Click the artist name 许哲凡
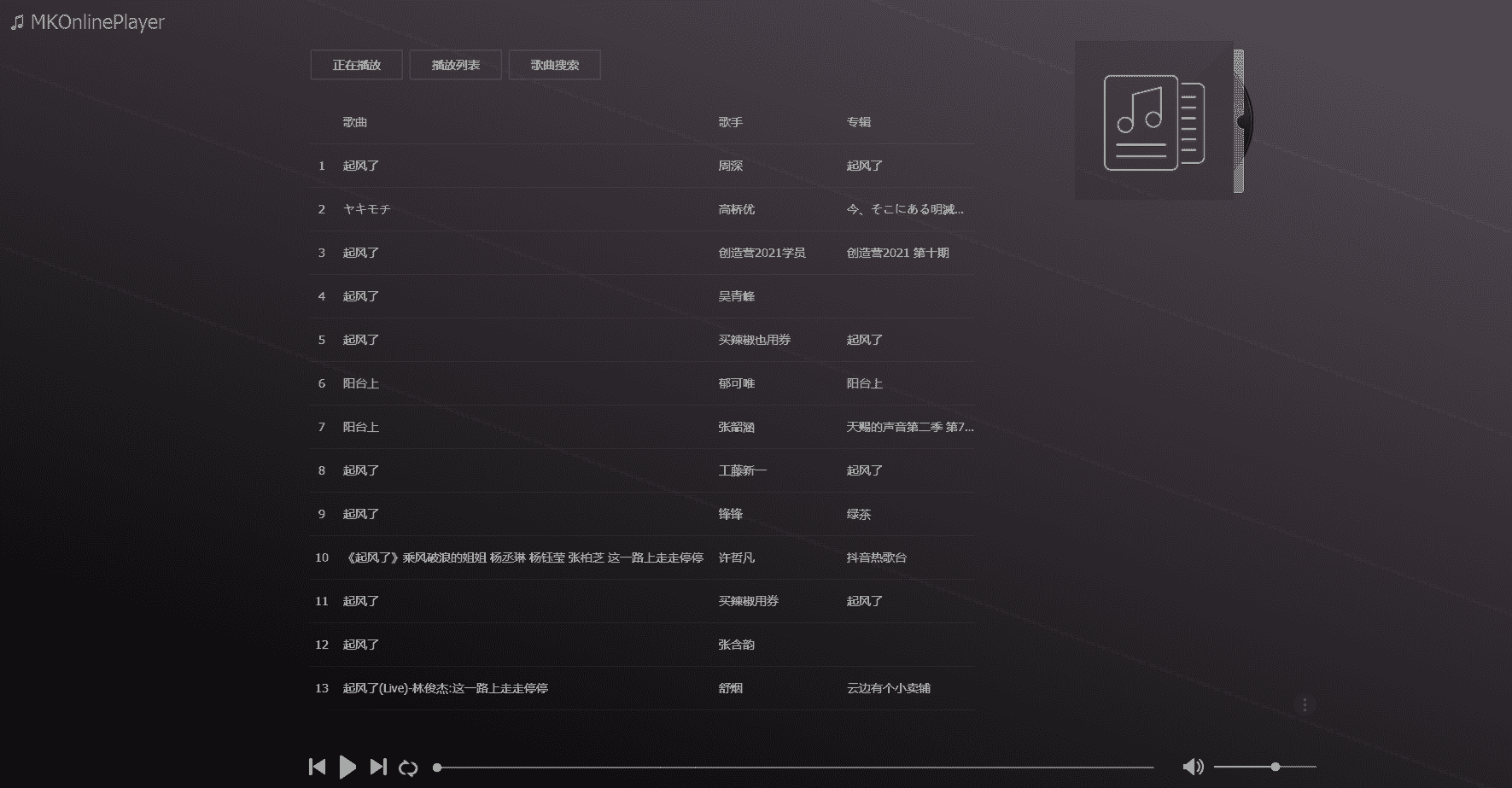The image size is (1512, 788). [736, 557]
